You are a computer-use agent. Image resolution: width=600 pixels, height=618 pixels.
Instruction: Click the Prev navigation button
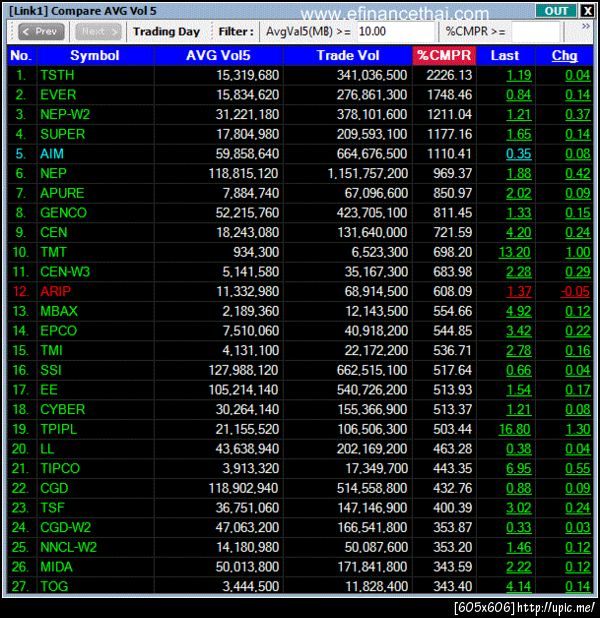tap(41, 32)
